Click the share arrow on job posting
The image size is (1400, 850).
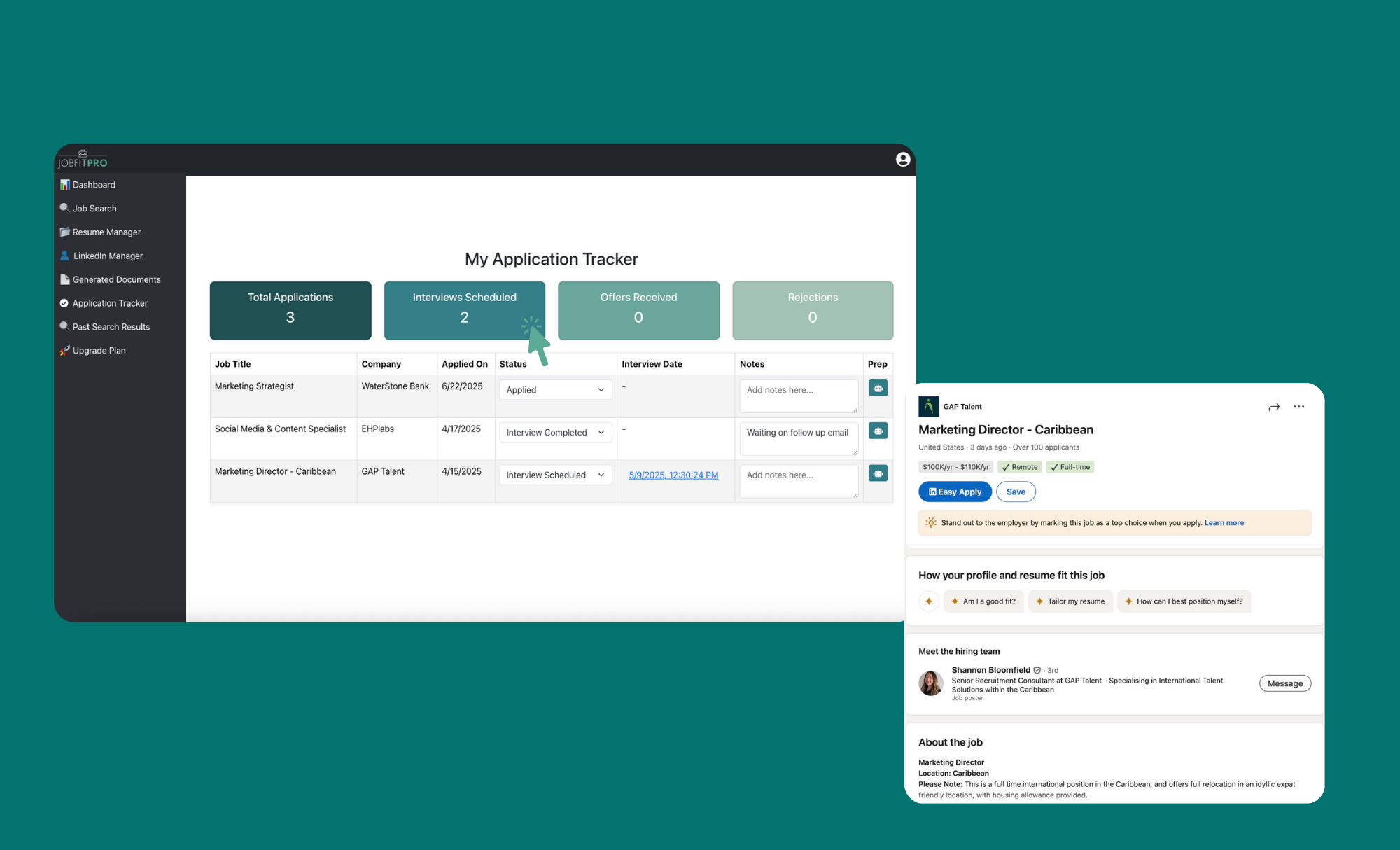click(1274, 407)
